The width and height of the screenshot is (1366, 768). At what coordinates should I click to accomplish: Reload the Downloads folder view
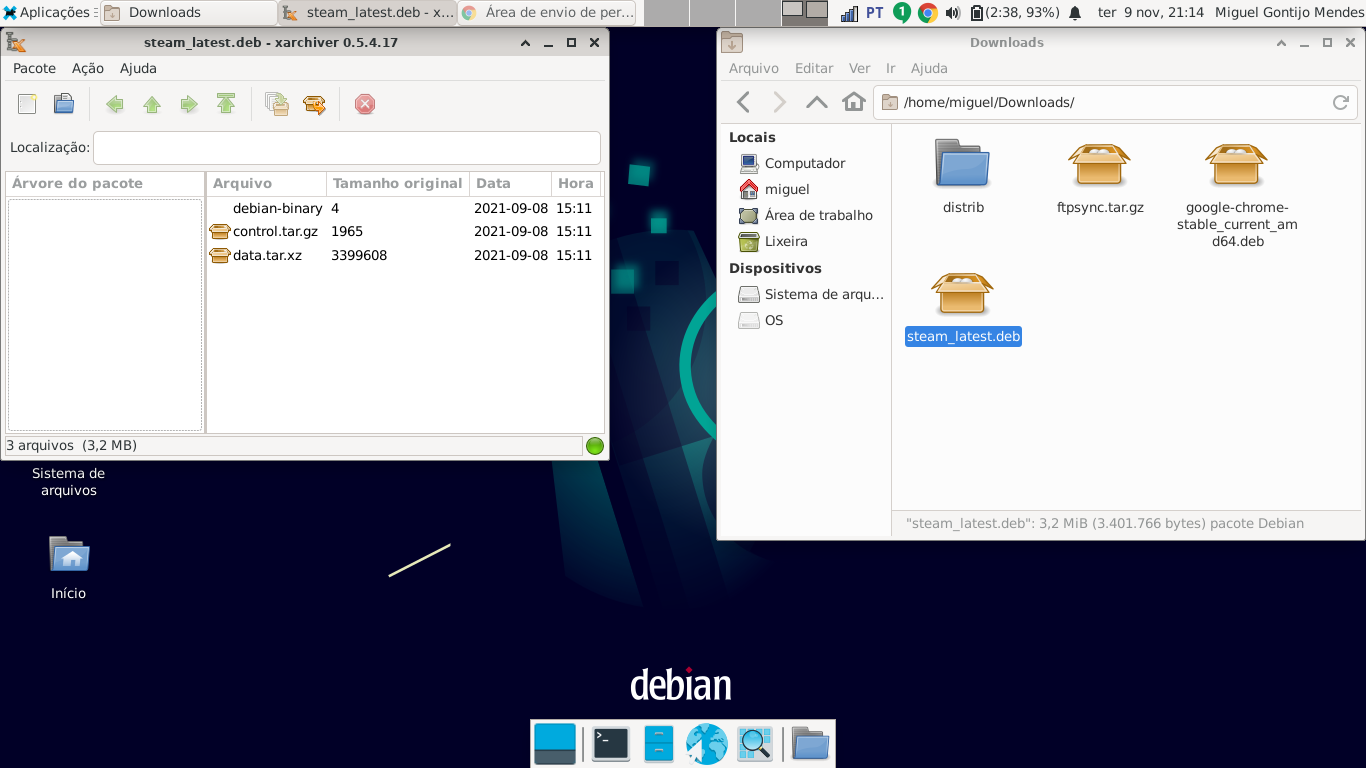click(x=1341, y=102)
